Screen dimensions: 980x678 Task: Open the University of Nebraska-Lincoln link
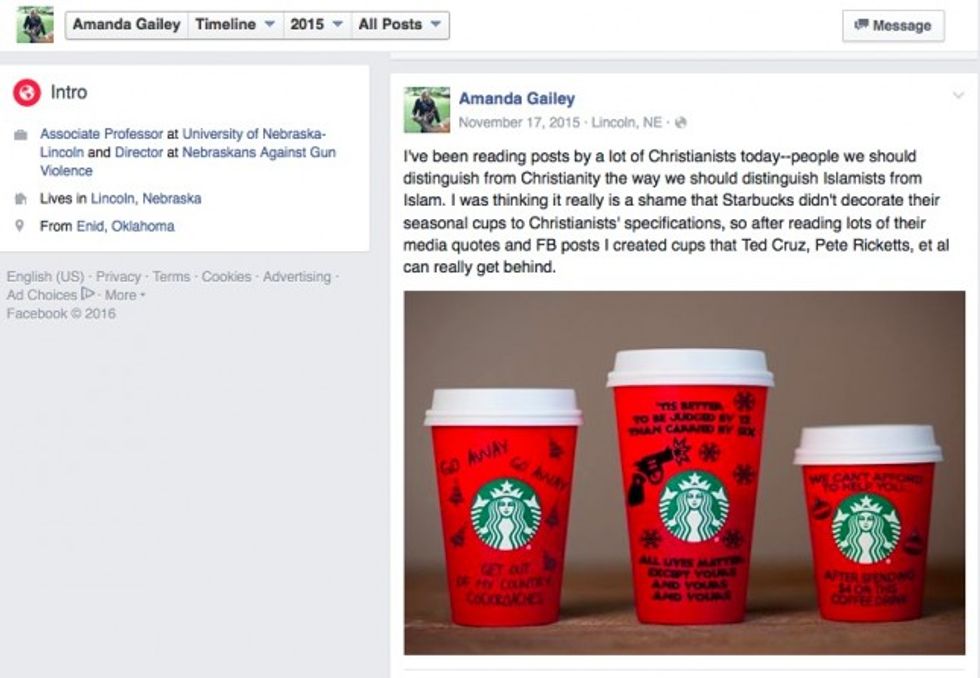click(x=182, y=143)
